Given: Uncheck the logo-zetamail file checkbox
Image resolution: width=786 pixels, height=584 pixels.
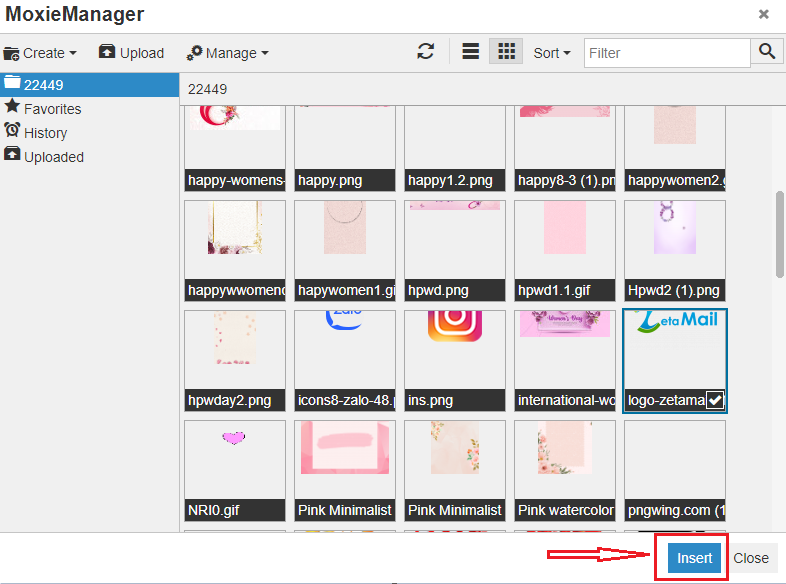Looking at the screenshot, I should coord(715,400).
